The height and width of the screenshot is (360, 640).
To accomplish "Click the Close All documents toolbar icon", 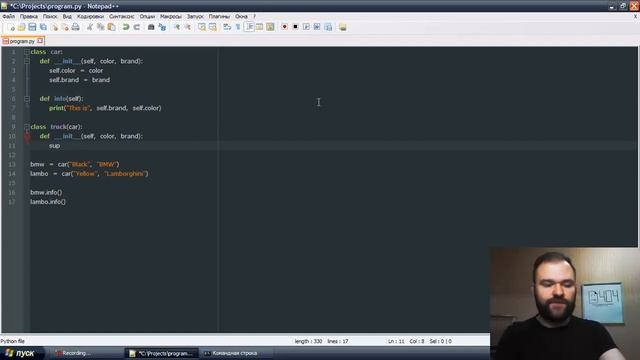I will (x=64, y=27).
